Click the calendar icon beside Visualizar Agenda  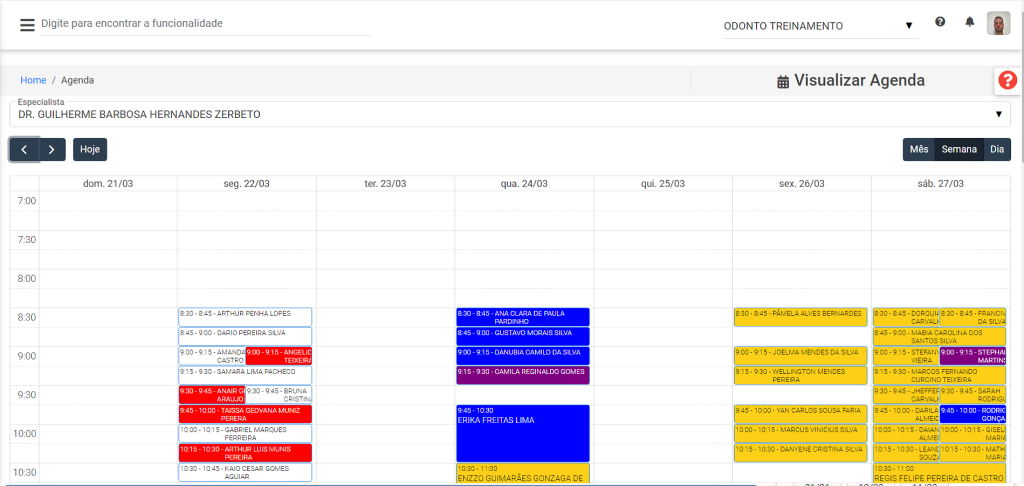click(783, 82)
